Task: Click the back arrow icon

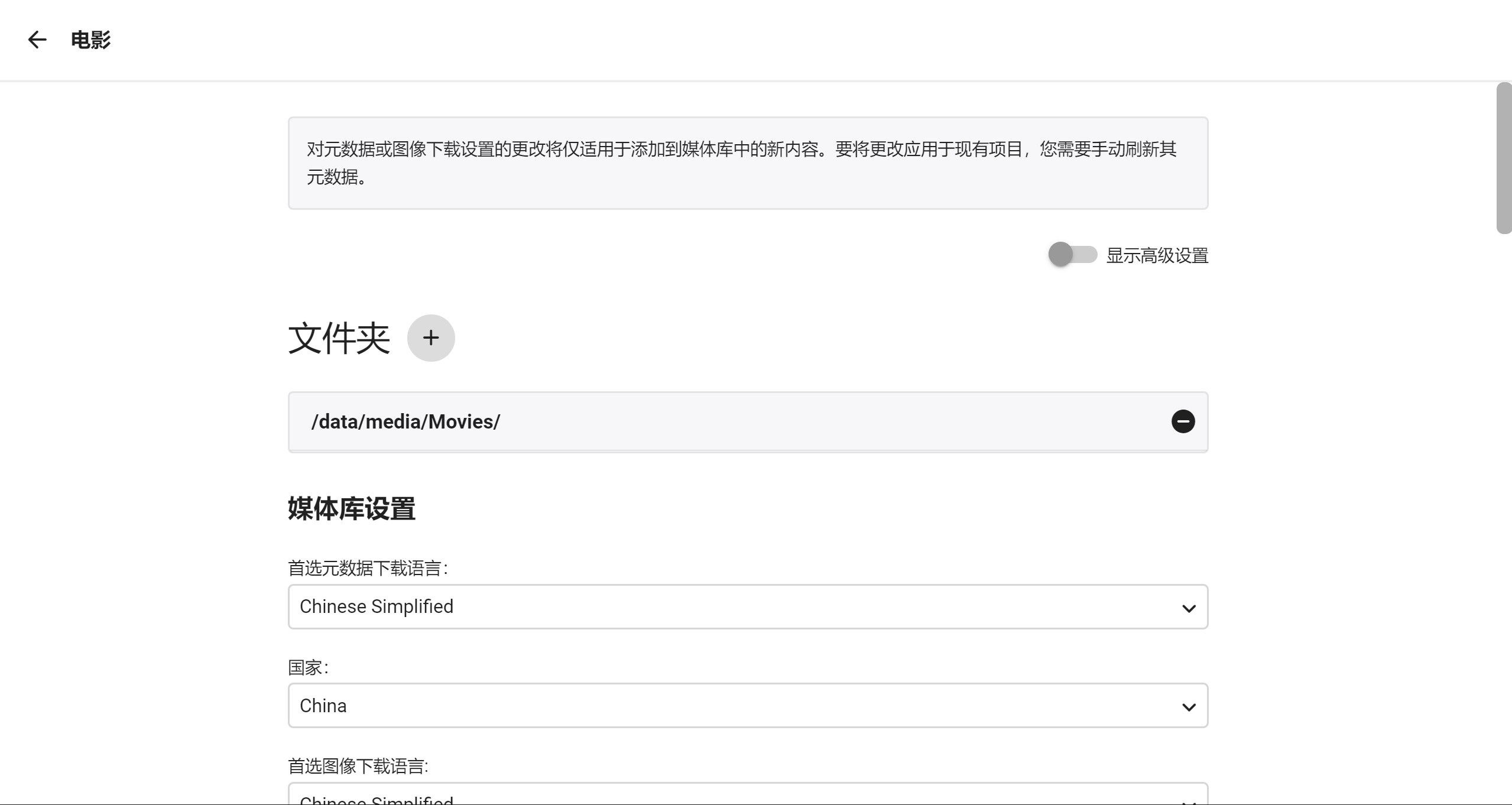Action: click(37, 40)
